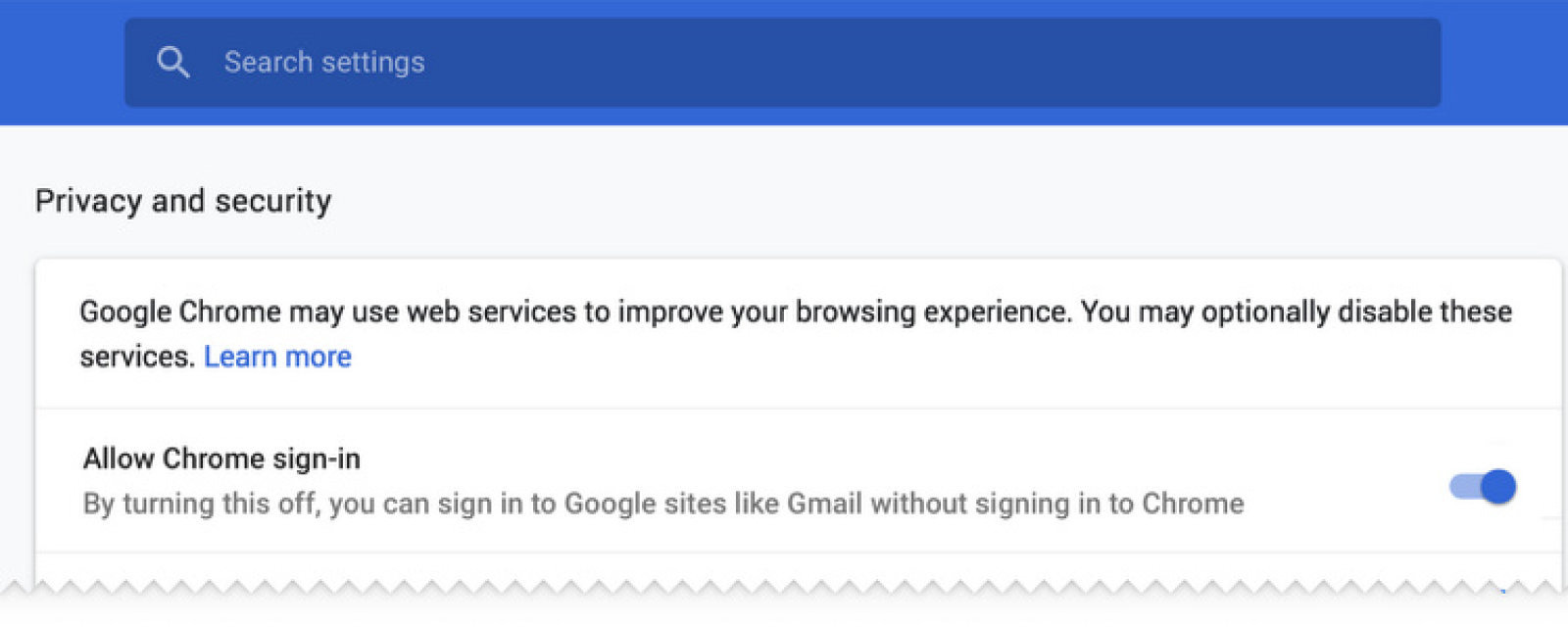
Task: Click 'without signing in to Chrome' text
Action: click(x=1056, y=504)
